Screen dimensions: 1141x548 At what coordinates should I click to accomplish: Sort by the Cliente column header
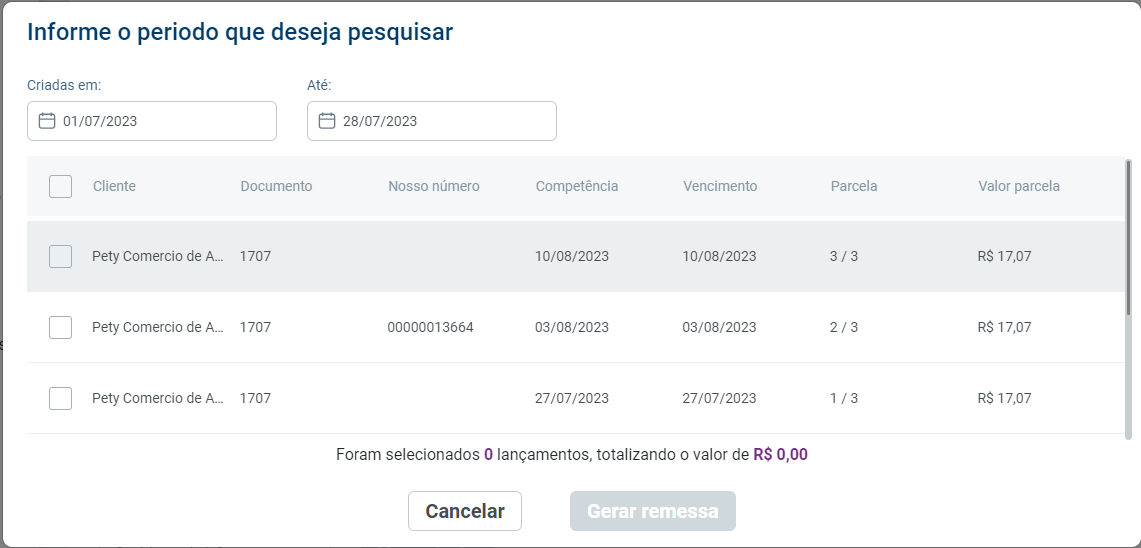coord(114,186)
